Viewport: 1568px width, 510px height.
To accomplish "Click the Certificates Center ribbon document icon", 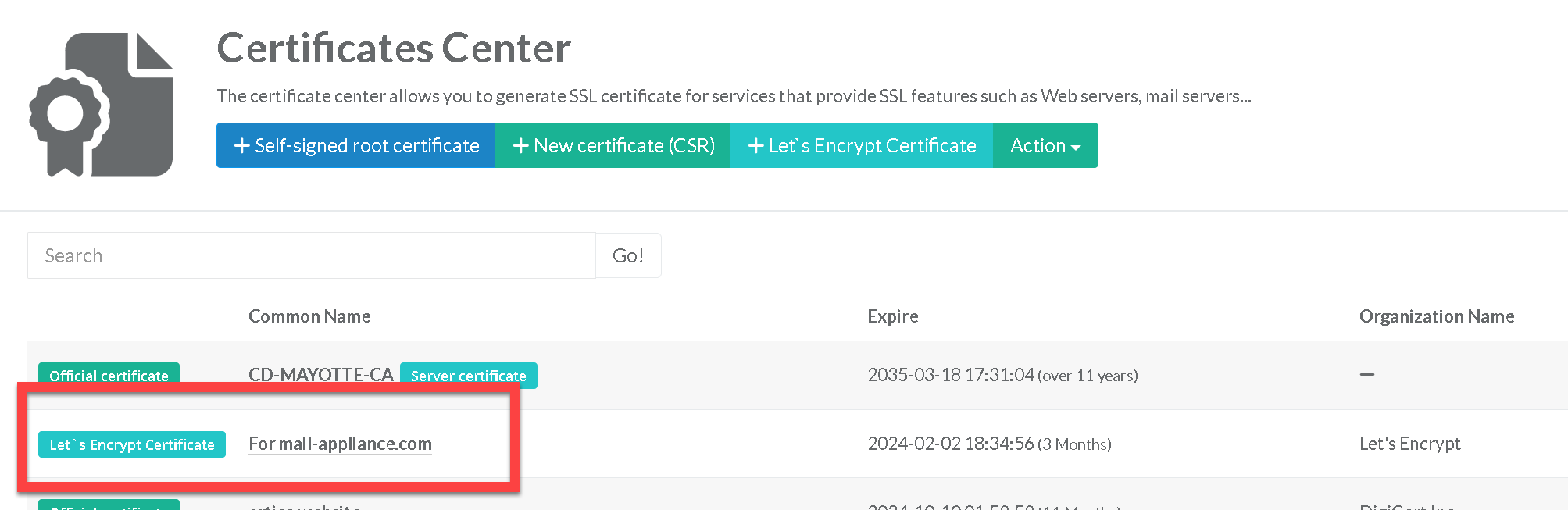I will click(x=101, y=105).
